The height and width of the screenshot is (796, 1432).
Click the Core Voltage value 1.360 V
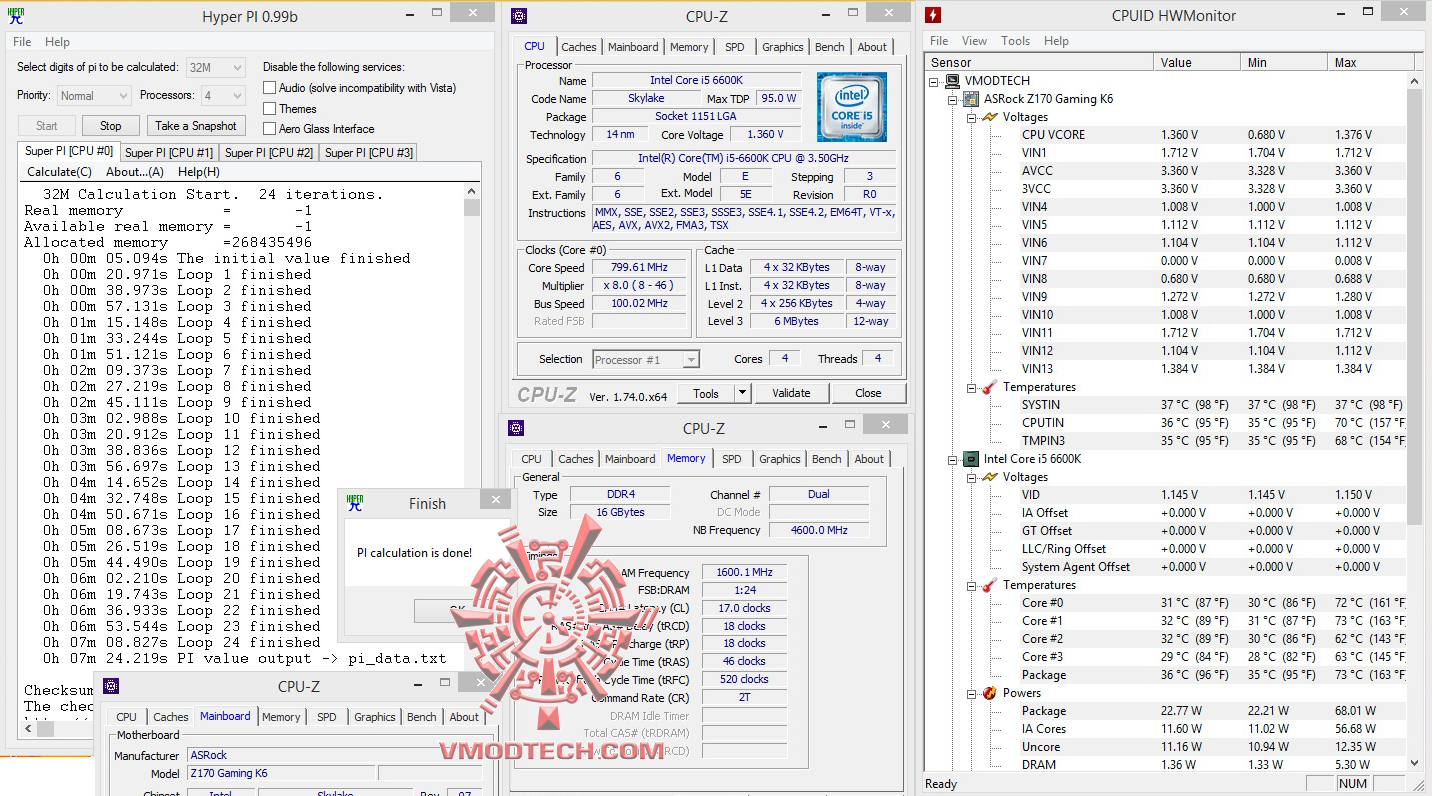coord(765,134)
